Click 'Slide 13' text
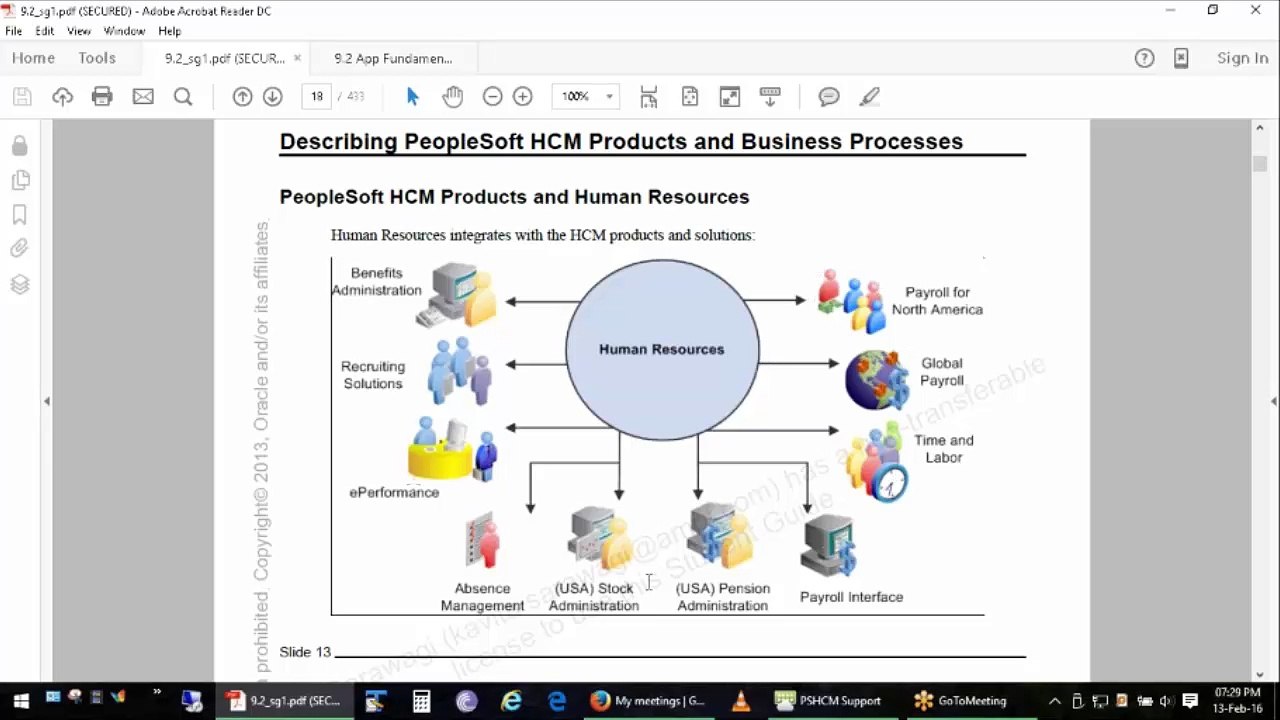1280x720 pixels. [305, 652]
